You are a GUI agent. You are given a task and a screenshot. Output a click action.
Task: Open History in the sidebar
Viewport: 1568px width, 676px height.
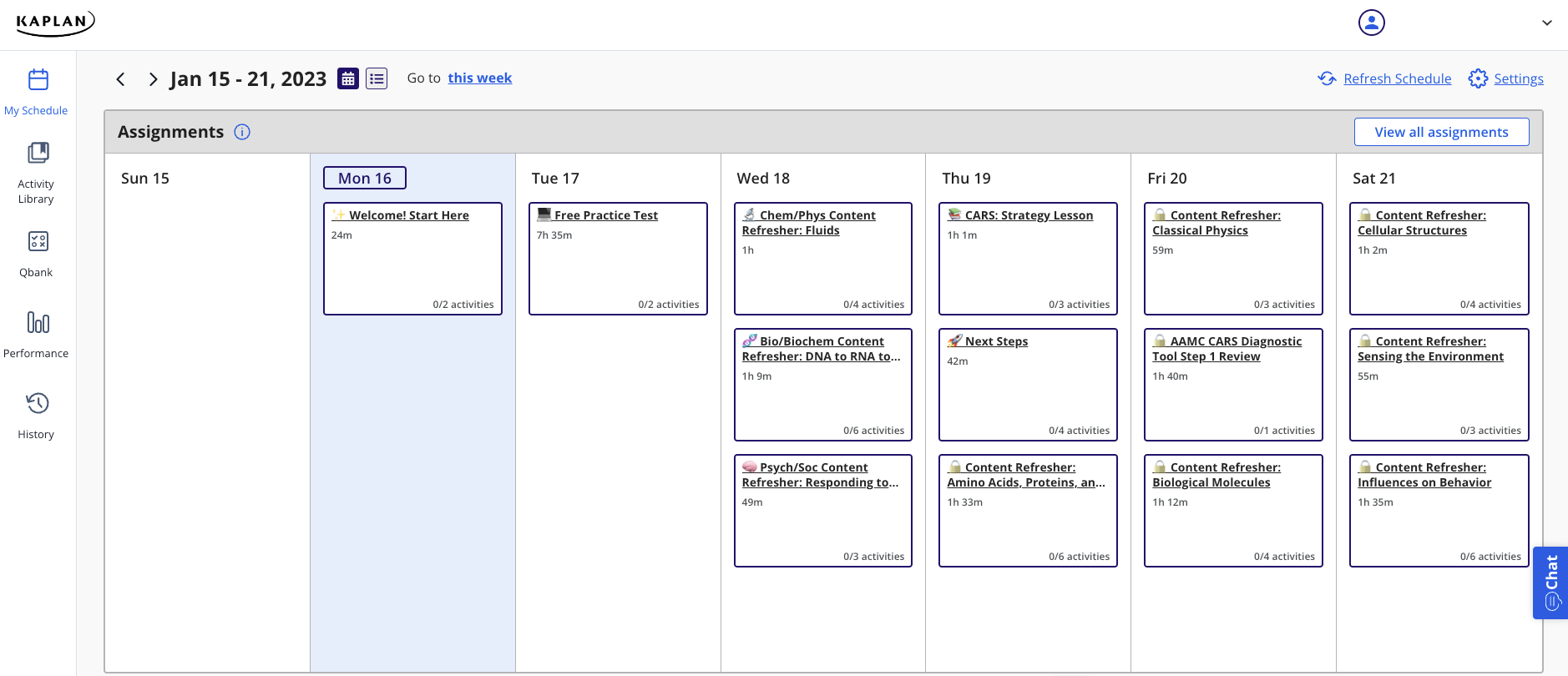click(x=38, y=404)
